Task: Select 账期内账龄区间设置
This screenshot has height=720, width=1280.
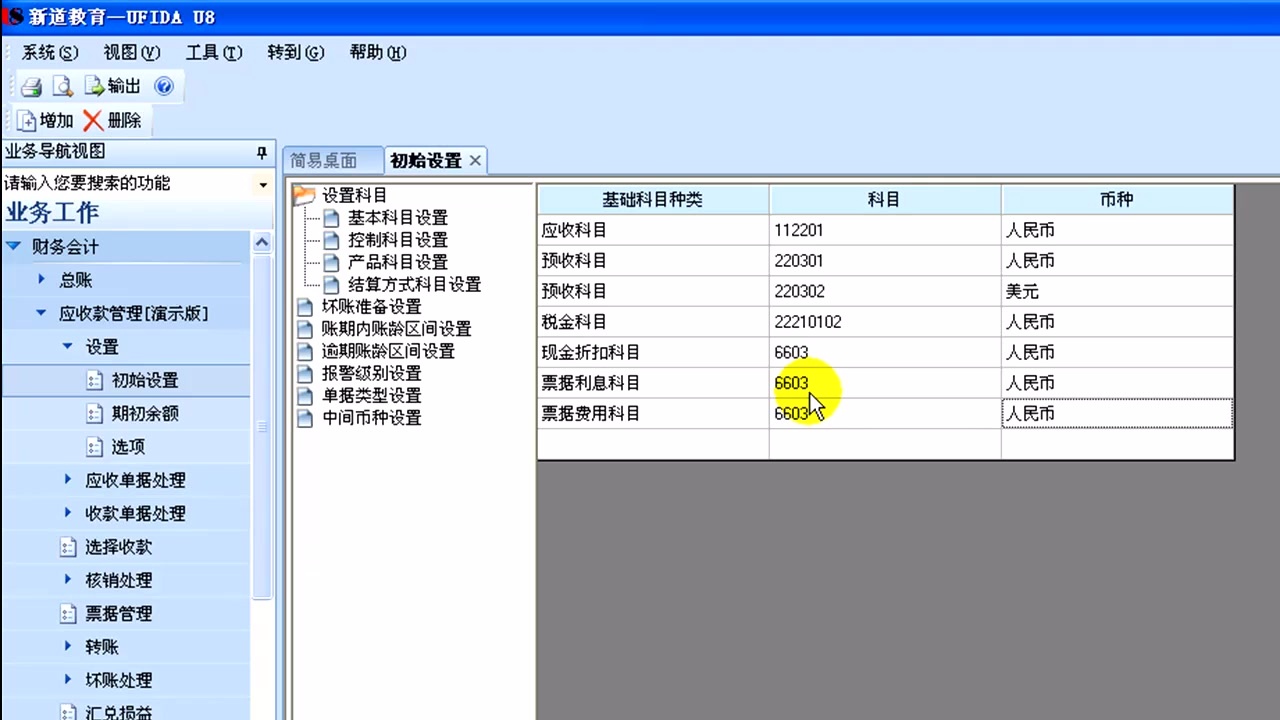Action: [396, 329]
